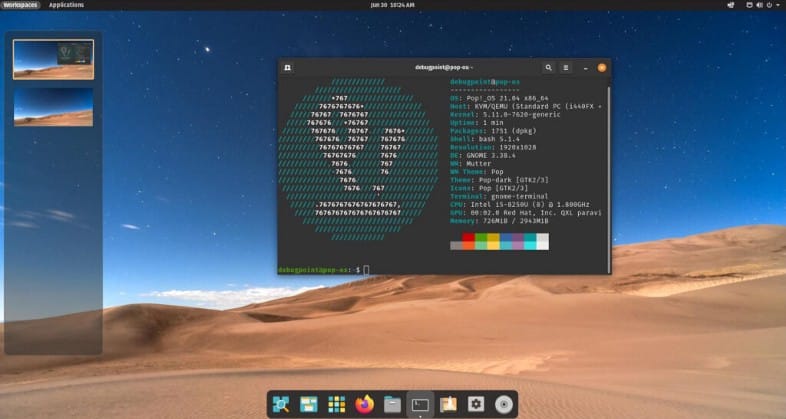Click the terminal prompt cursor line
The height and width of the screenshot is (419, 786).
coord(366,270)
